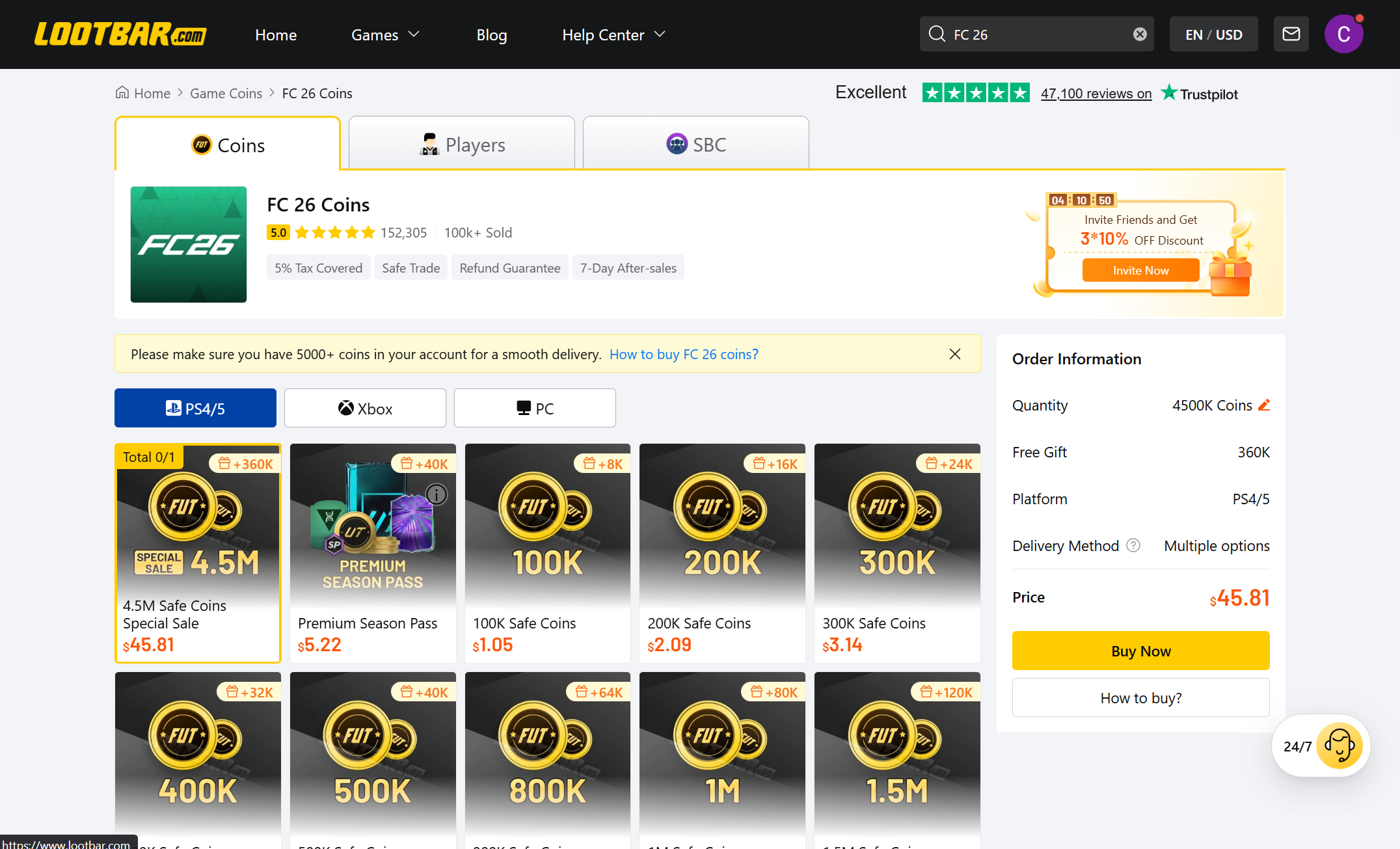Screen dimensions: 1400x849
Task: Click the 100k+ Sold text
Action: click(478, 232)
